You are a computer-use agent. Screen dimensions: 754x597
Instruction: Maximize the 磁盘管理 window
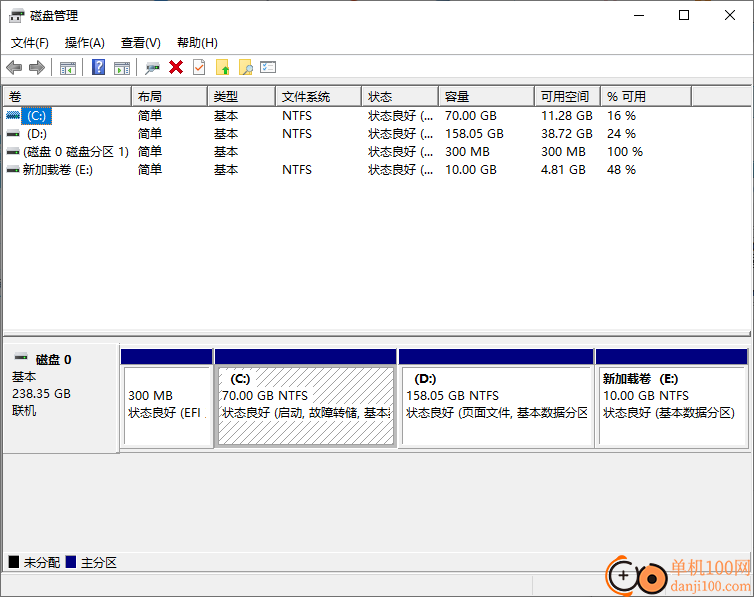(684, 15)
